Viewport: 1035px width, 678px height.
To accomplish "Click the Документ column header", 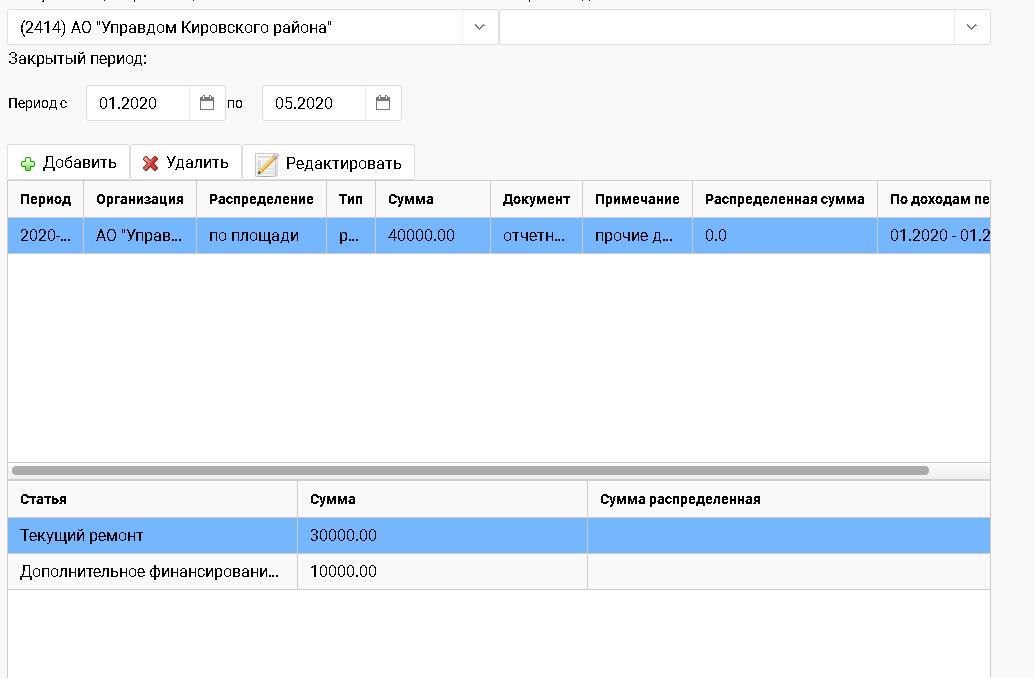I will (x=536, y=199).
